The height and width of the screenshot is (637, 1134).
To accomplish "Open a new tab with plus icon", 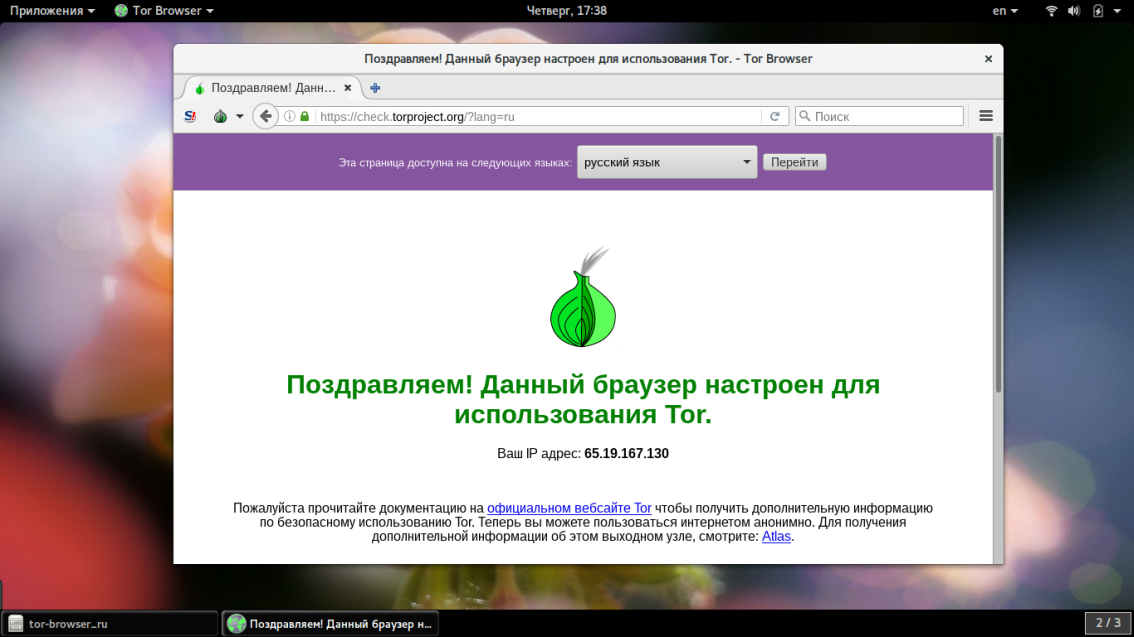I will tap(375, 88).
